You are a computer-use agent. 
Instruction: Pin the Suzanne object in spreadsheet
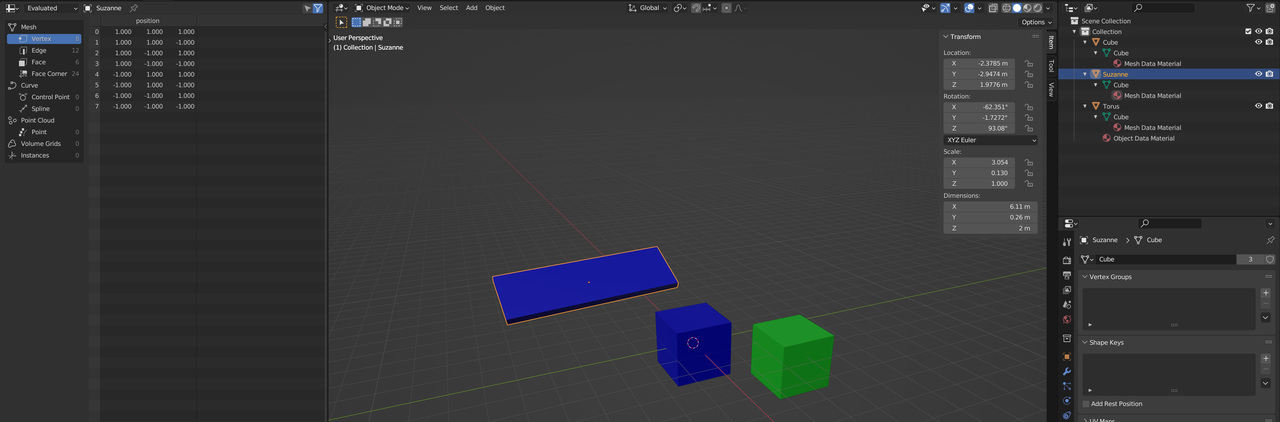(134, 8)
